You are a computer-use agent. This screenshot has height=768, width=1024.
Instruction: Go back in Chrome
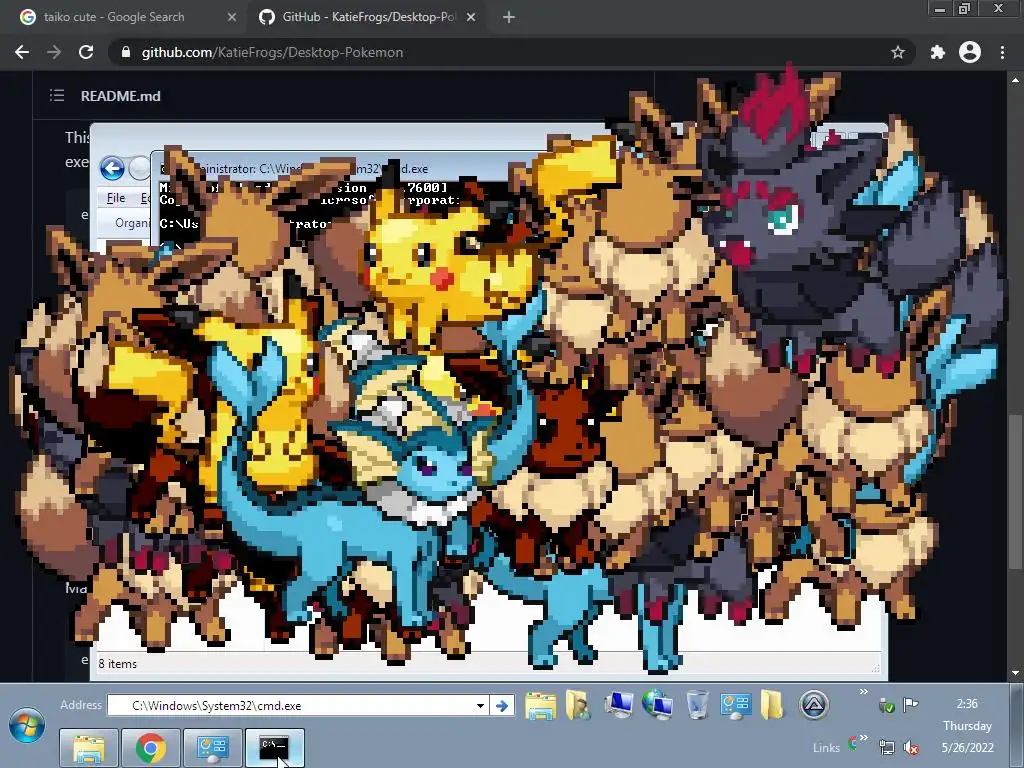tap(22, 52)
